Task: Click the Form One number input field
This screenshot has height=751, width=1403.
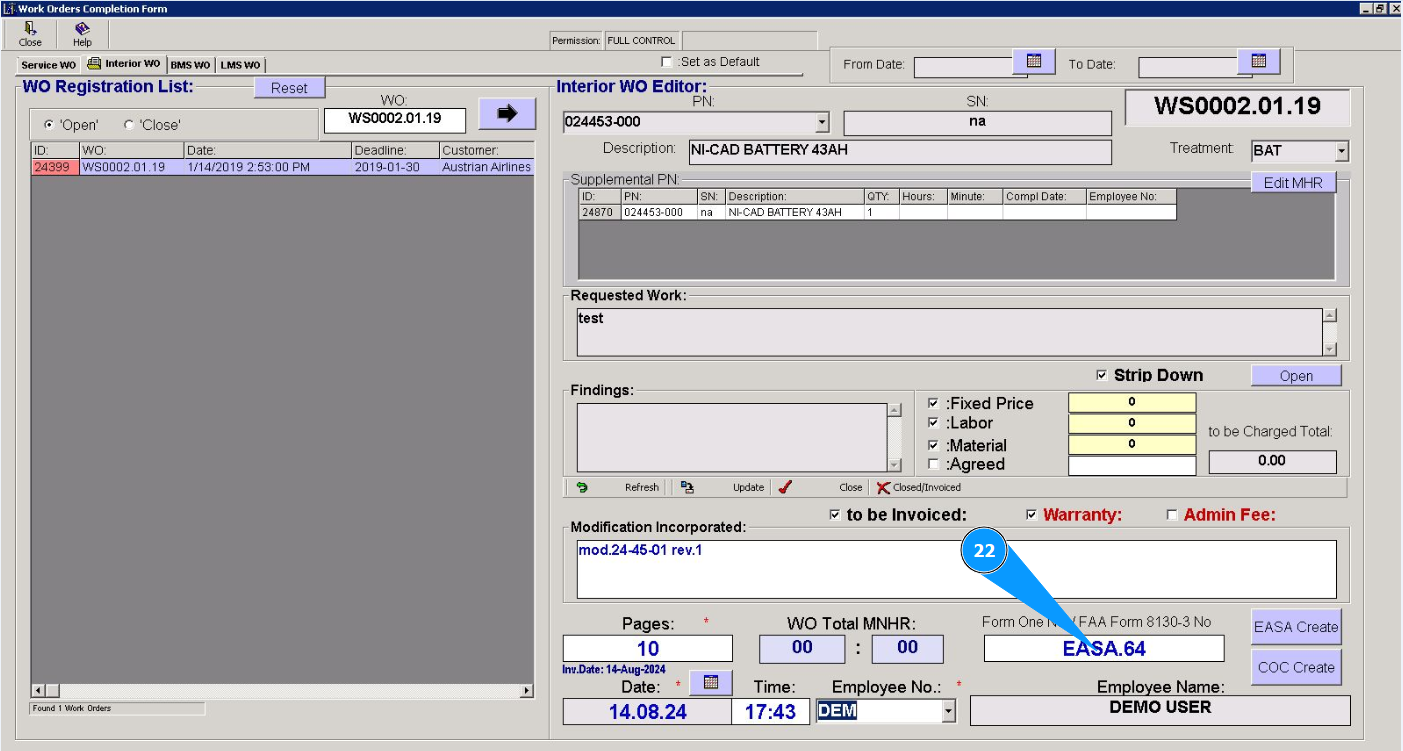Action: (1103, 649)
